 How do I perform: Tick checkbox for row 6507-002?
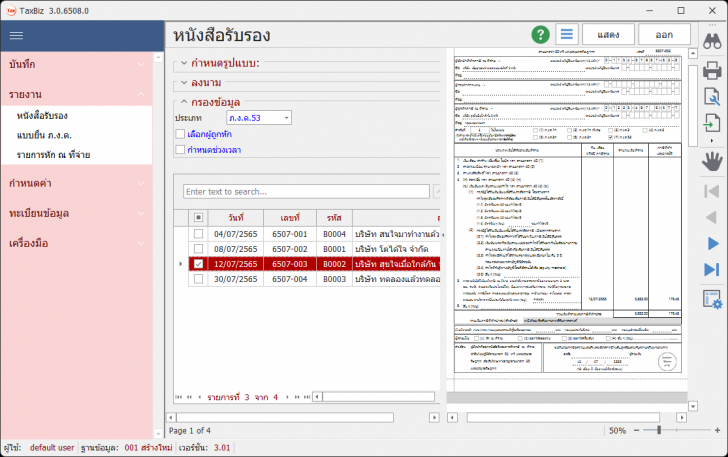[x=198, y=248]
